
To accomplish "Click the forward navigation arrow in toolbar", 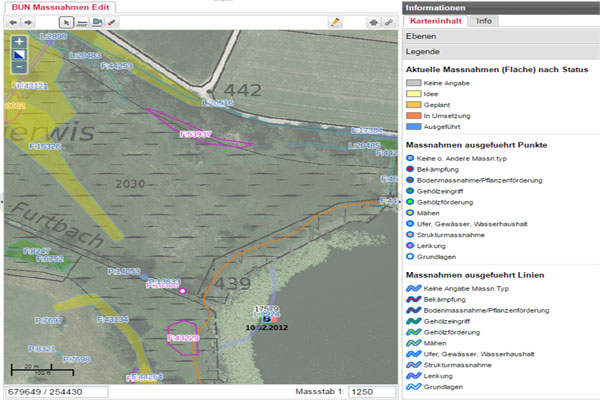I will tap(29, 21).
